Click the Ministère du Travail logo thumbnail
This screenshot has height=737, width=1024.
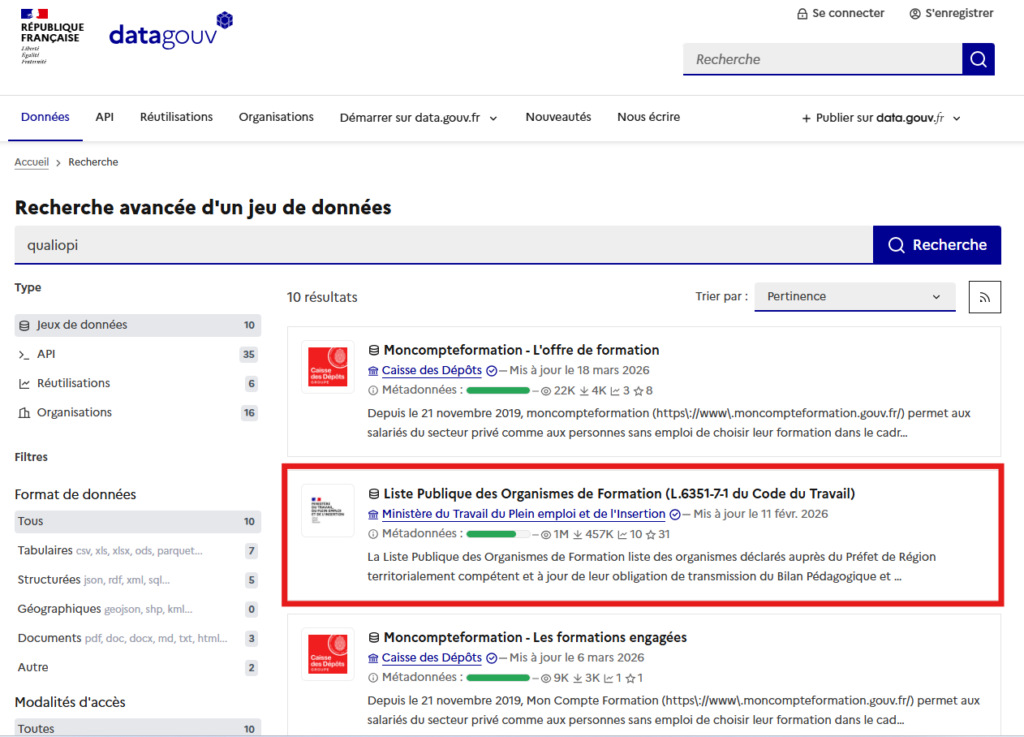click(x=327, y=510)
